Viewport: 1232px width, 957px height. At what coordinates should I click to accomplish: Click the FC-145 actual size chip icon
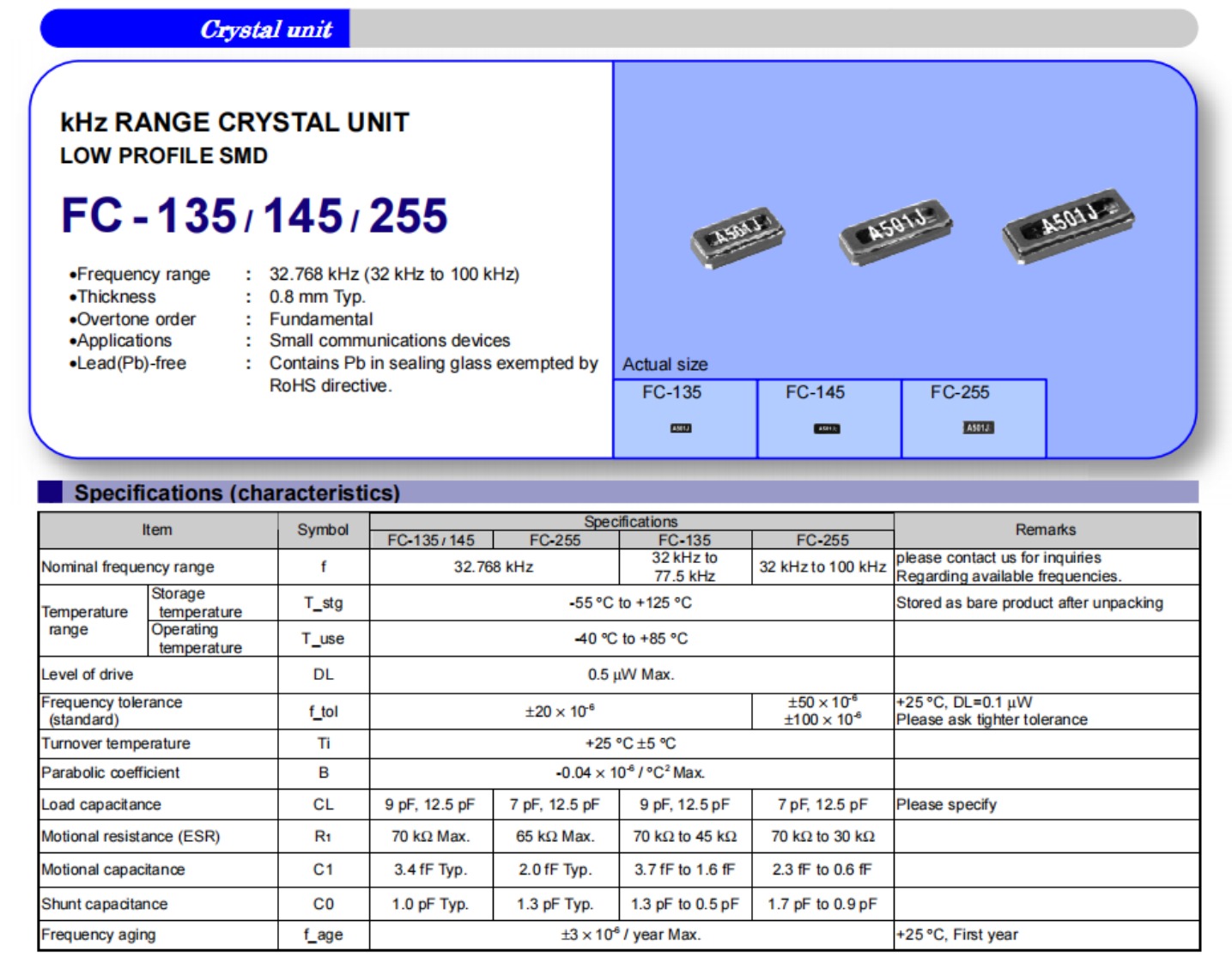[x=827, y=428]
